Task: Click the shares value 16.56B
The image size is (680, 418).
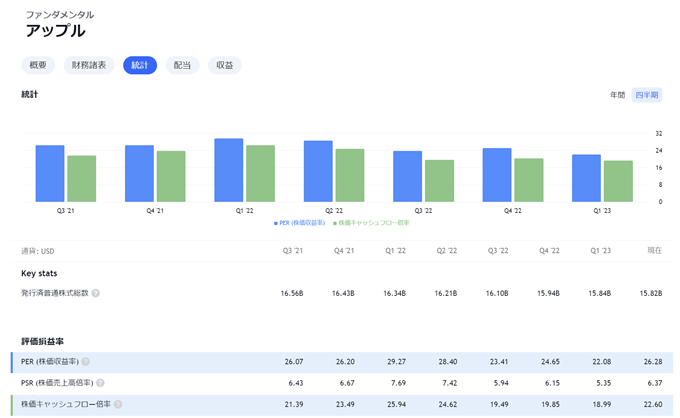Action: (292, 293)
